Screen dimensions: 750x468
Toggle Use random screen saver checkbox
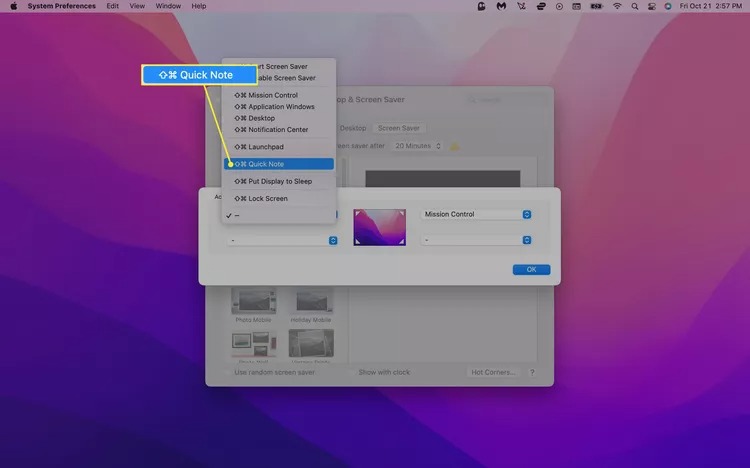(x=229, y=372)
